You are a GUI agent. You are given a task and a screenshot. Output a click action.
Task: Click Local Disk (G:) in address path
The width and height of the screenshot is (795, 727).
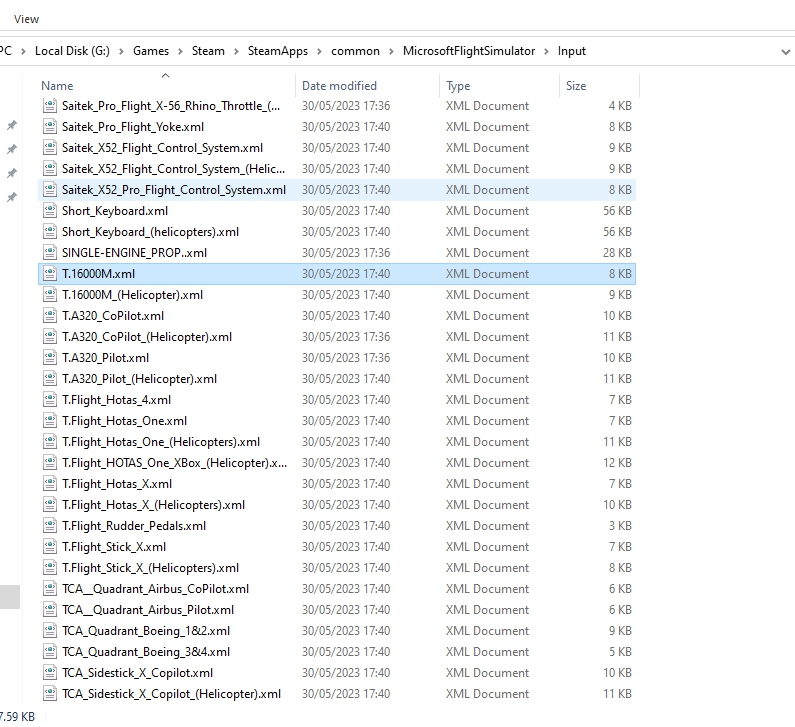click(x=72, y=51)
